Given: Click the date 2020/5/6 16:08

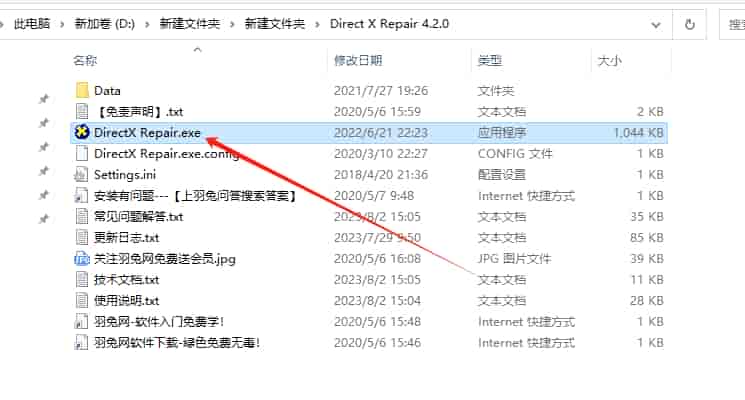Looking at the screenshot, I should 377,258.
